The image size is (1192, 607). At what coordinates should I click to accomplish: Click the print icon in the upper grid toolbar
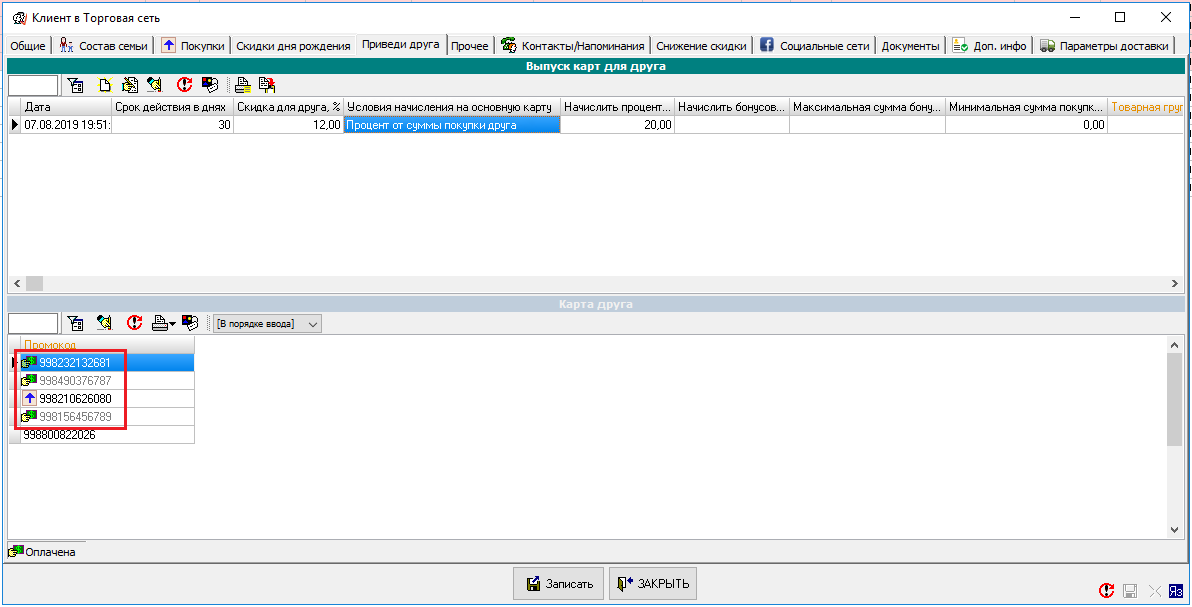(242, 86)
